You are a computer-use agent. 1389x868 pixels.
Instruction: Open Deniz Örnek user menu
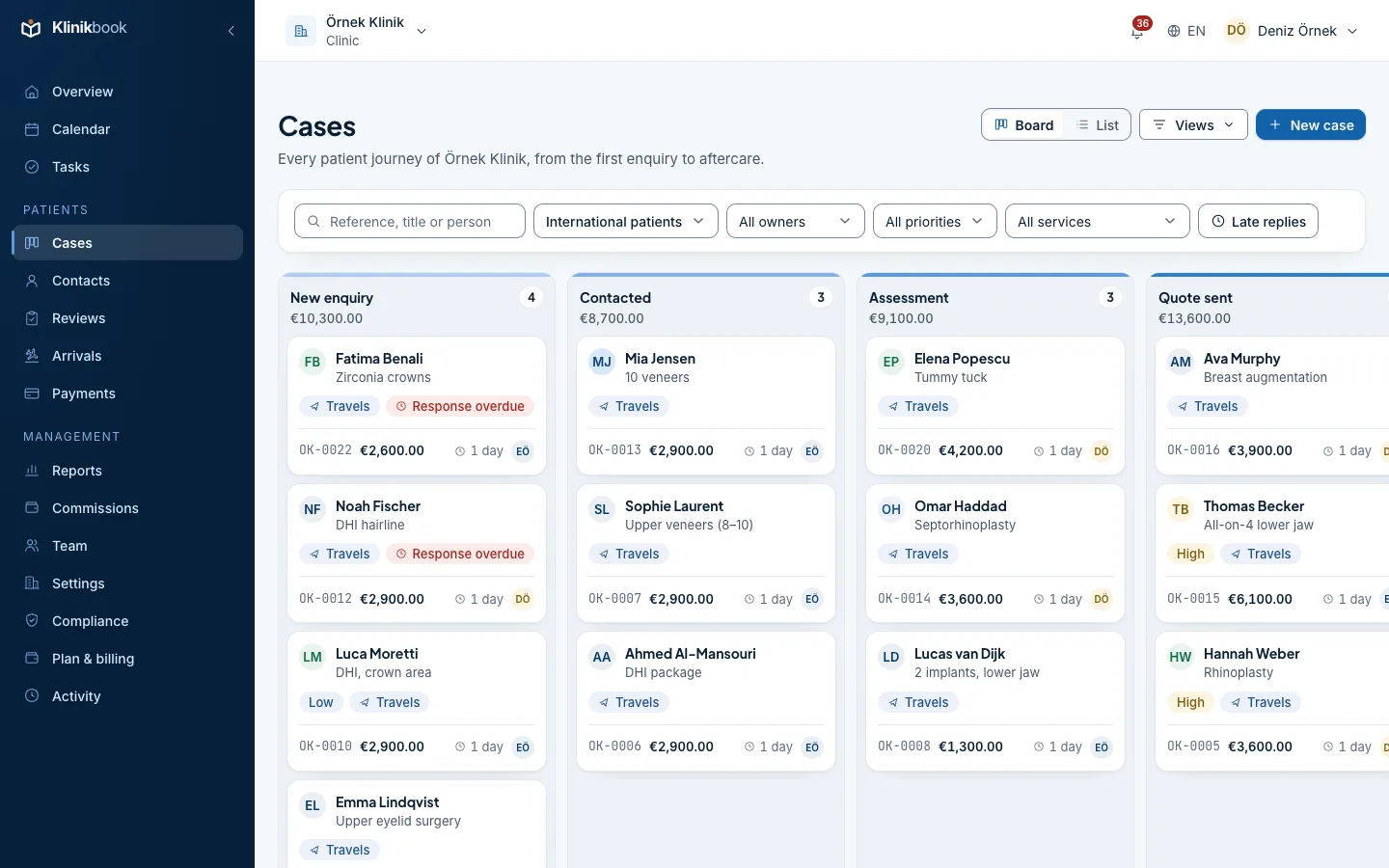(1292, 31)
